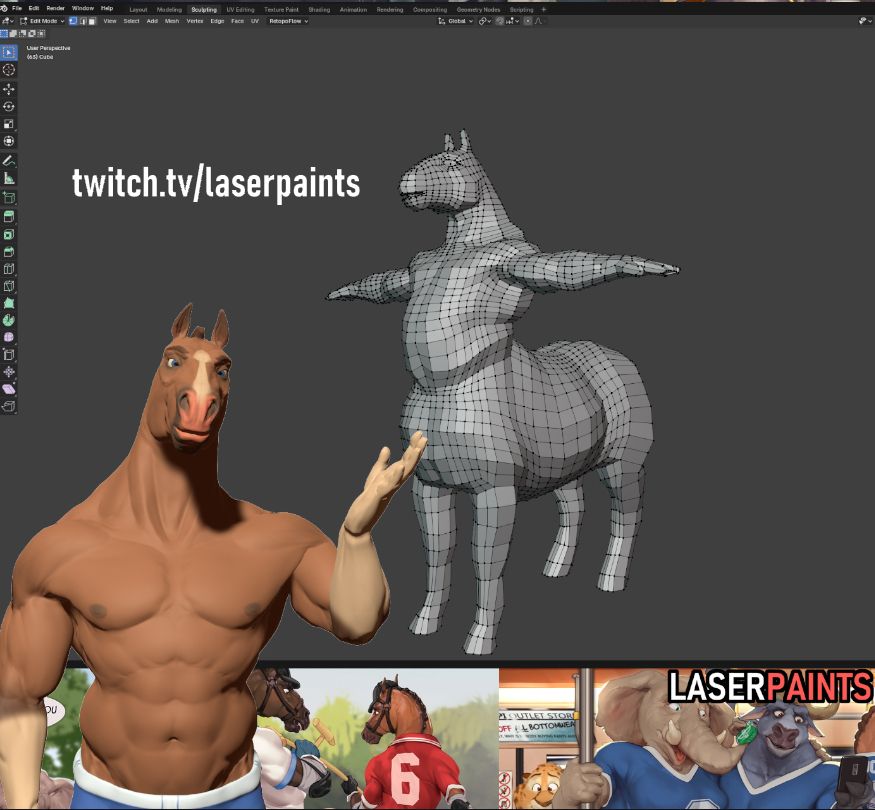Open the viewport shading options dropdown

click(865, 21)
